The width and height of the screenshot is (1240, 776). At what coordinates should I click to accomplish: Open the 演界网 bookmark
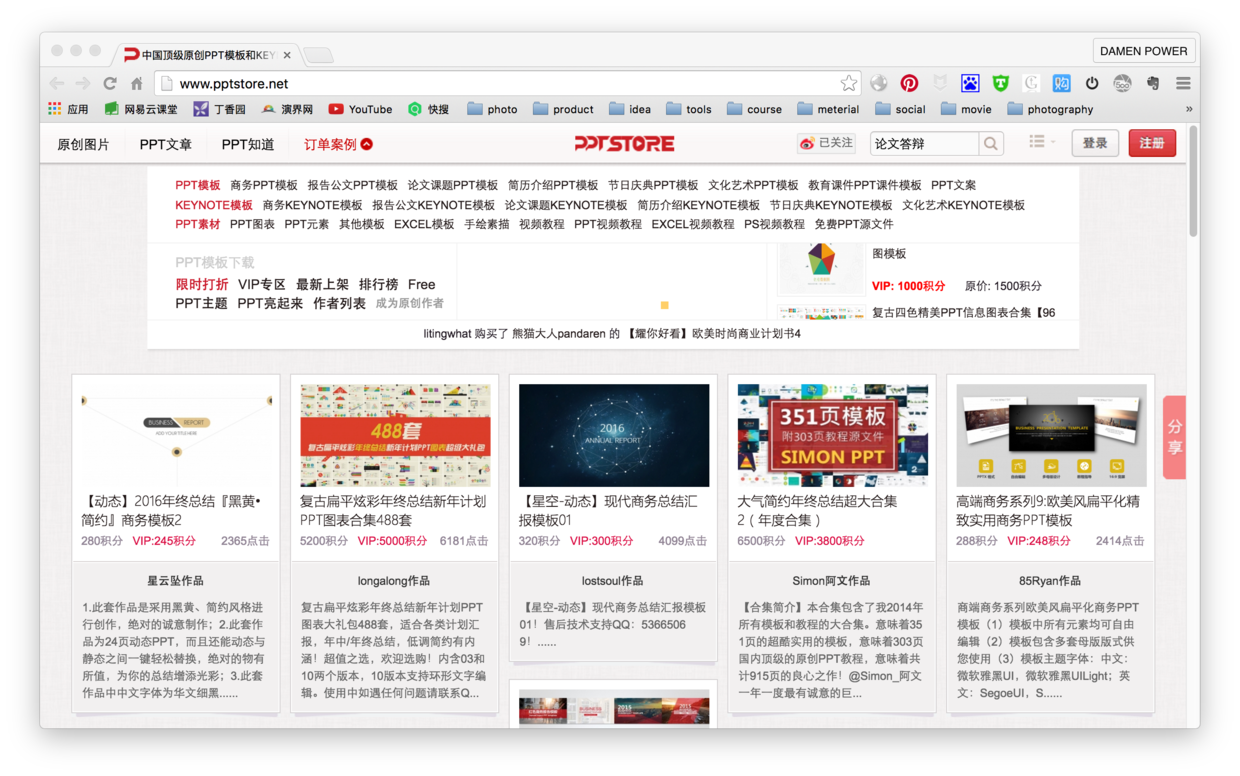point(287,110)
